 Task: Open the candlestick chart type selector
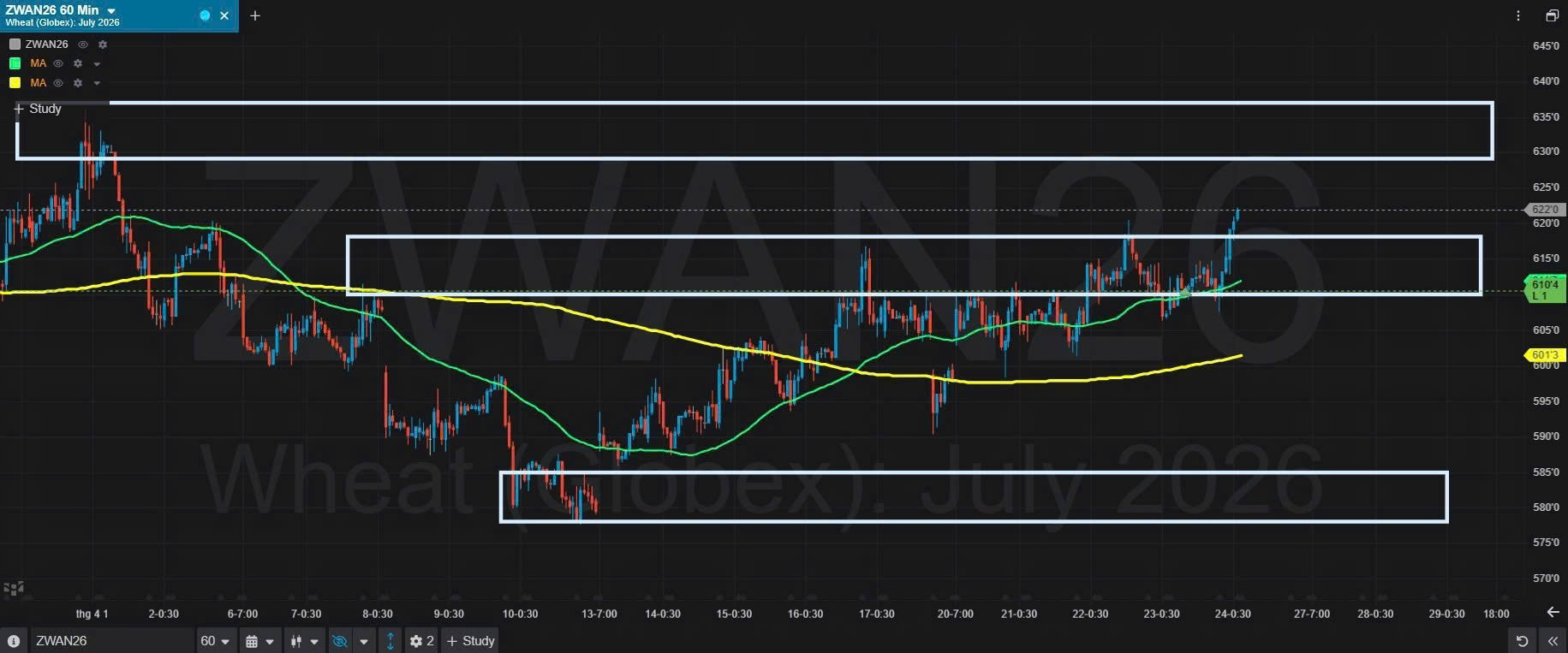coord(305,641)
